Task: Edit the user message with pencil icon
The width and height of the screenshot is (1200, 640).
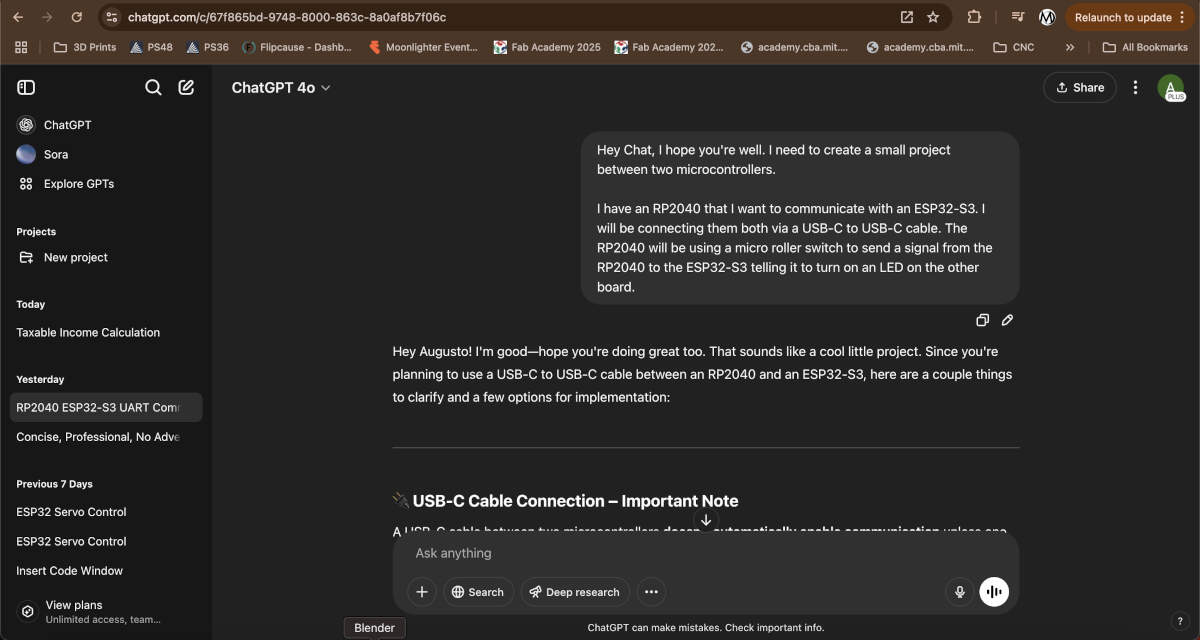Action: [x=1007, y=320]
